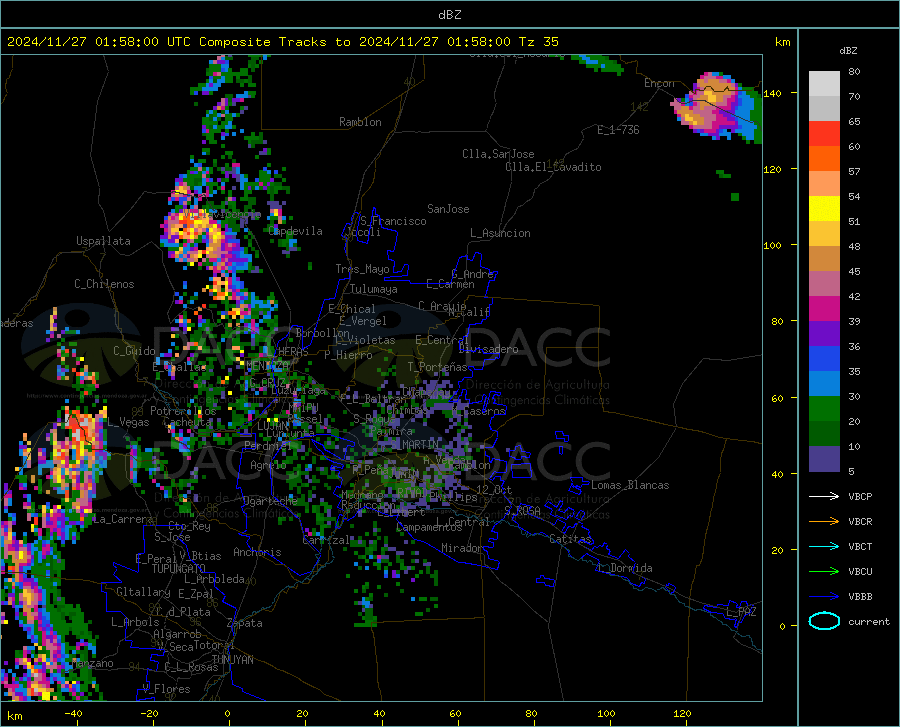
Task: Click the white VBCP arrow legend icon
Action: [824, 496]
